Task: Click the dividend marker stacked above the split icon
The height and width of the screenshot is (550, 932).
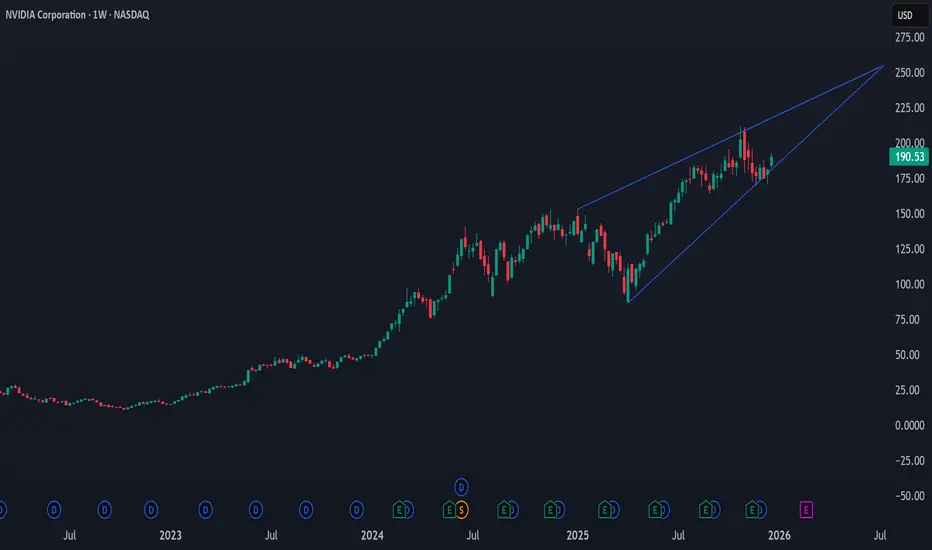Action: click(x=461, y=487)
